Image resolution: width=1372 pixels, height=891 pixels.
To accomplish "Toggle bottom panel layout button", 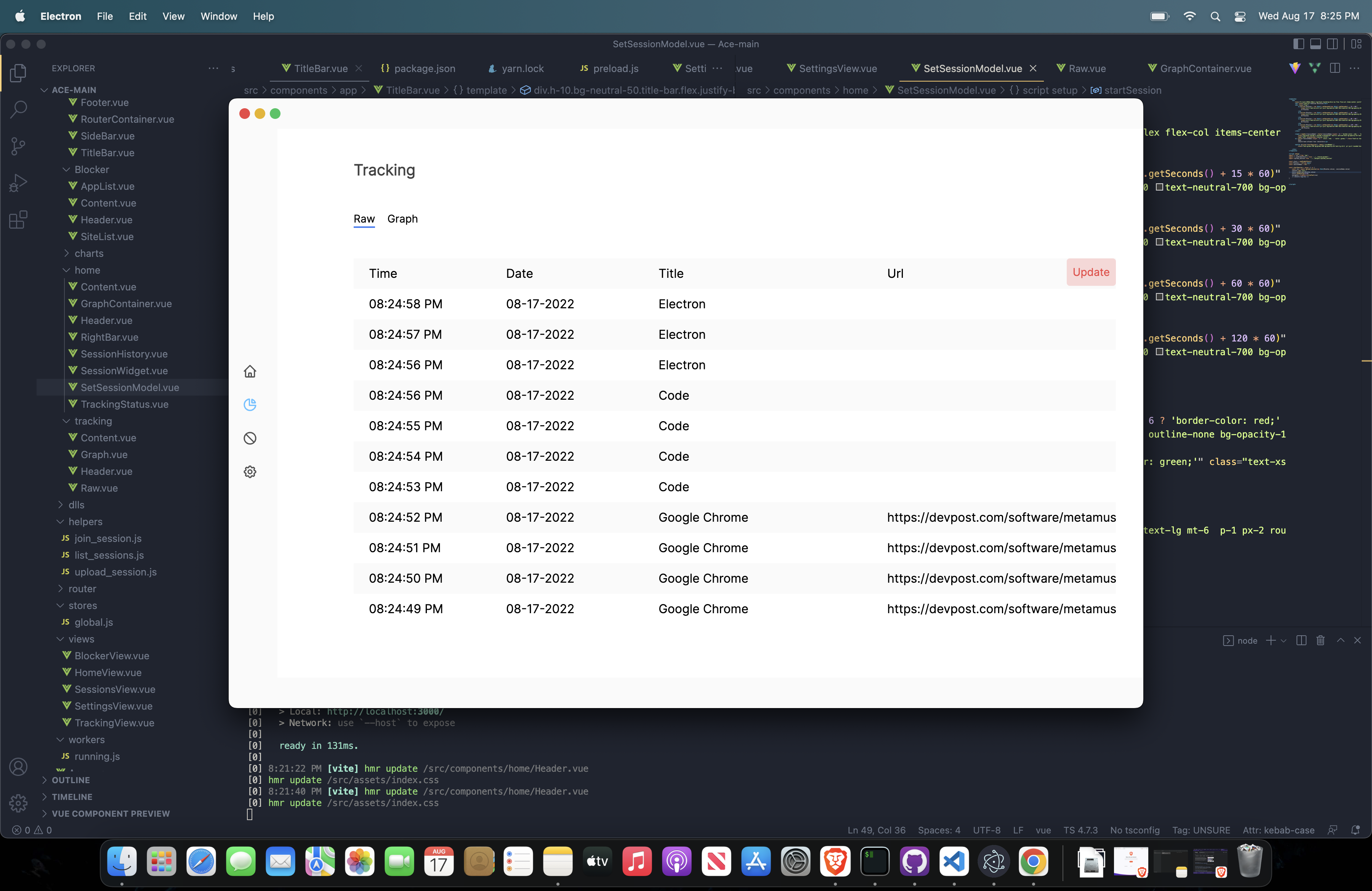I will point(1316,44).
